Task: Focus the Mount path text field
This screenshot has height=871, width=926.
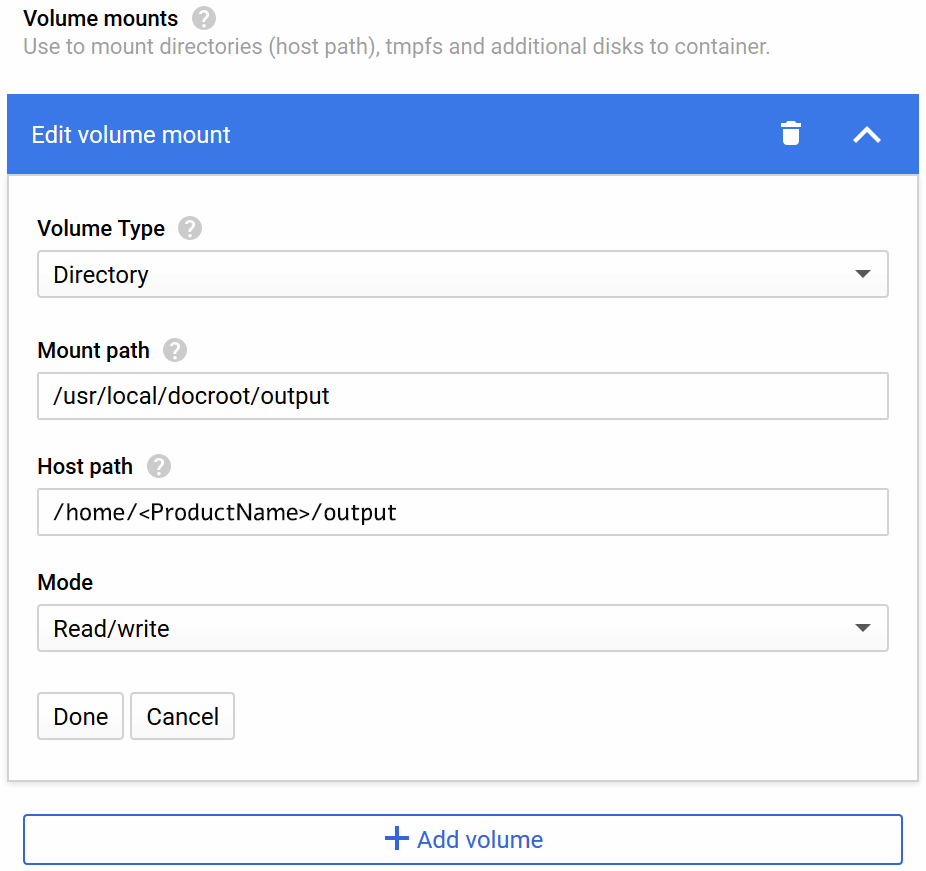Action: pos(462,396)
